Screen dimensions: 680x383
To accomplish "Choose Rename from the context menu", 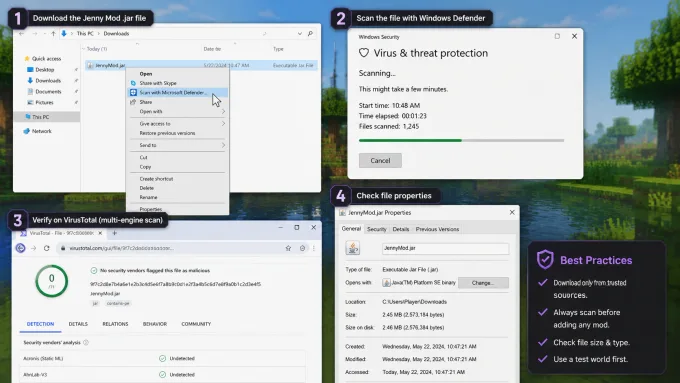I will pos(148,197).
